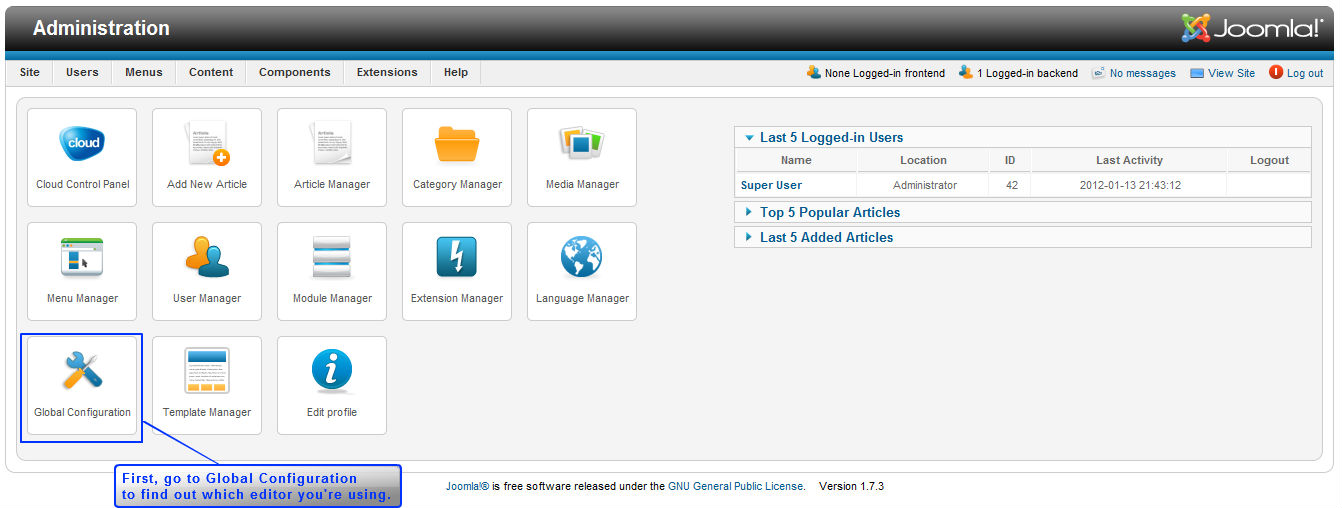Click the 2012-01-13 21:43:12 activity cell

pos(1129,185)
